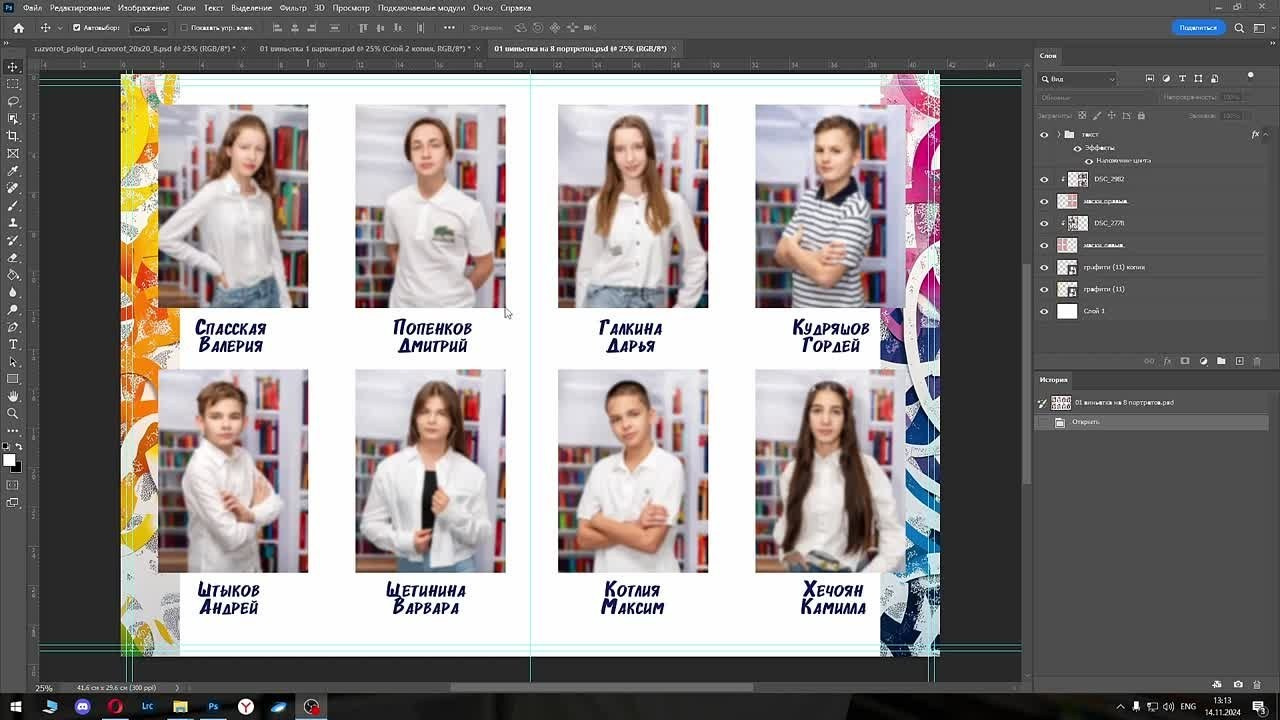
Task: Hide the layer Слой 1
Action: pos(1044,311)
